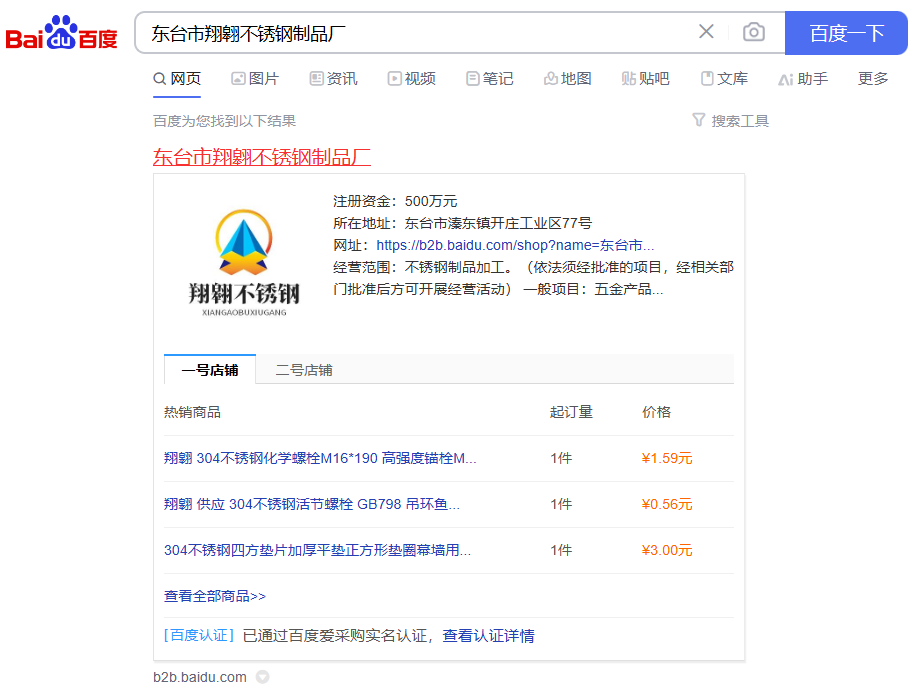916x693 pixels.
Task: Clear the search box text
Action: (706, 32)
